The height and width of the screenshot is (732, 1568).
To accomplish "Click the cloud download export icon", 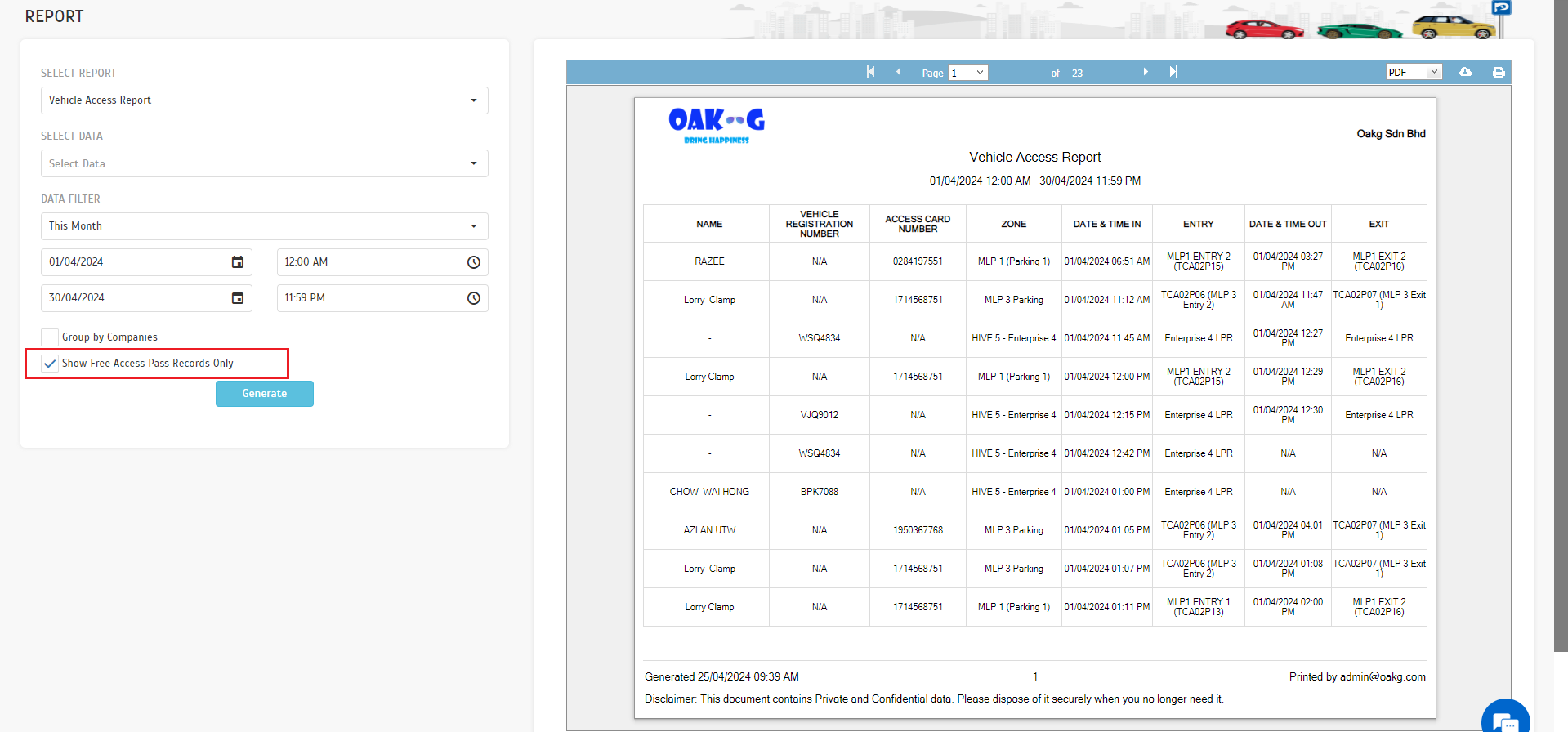I will click(x=1466, y=72).
